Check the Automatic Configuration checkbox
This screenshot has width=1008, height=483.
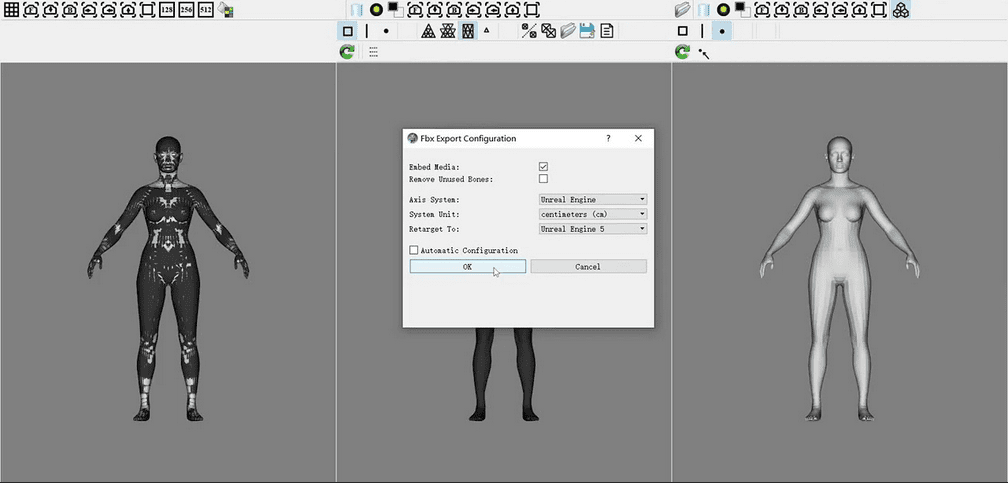[x=413, y=250]
